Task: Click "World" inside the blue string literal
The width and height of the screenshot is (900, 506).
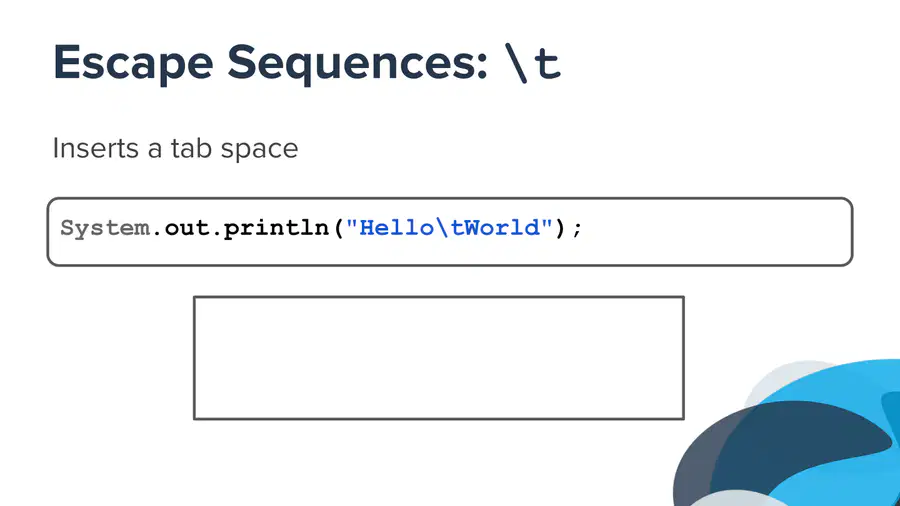Action: (x=502, y=228)
